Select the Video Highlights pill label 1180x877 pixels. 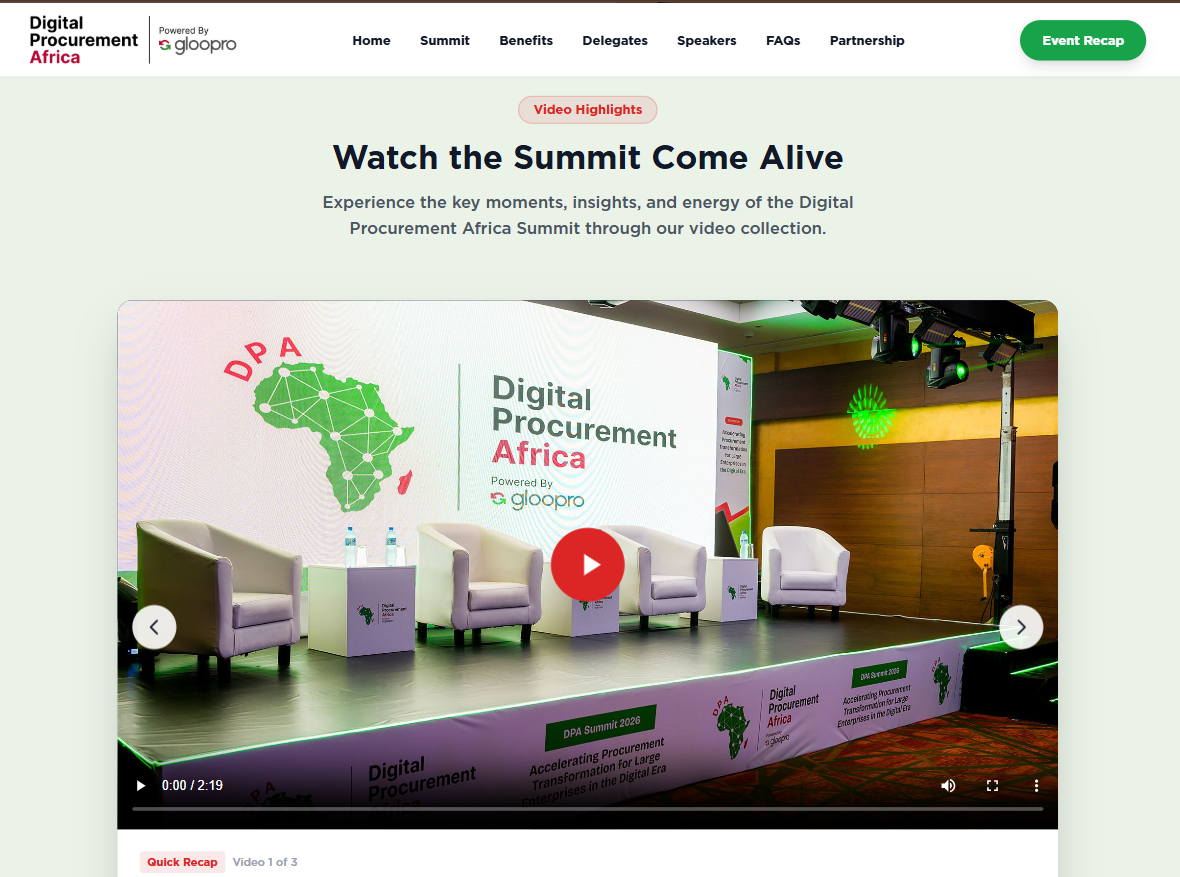pos(588,110)
